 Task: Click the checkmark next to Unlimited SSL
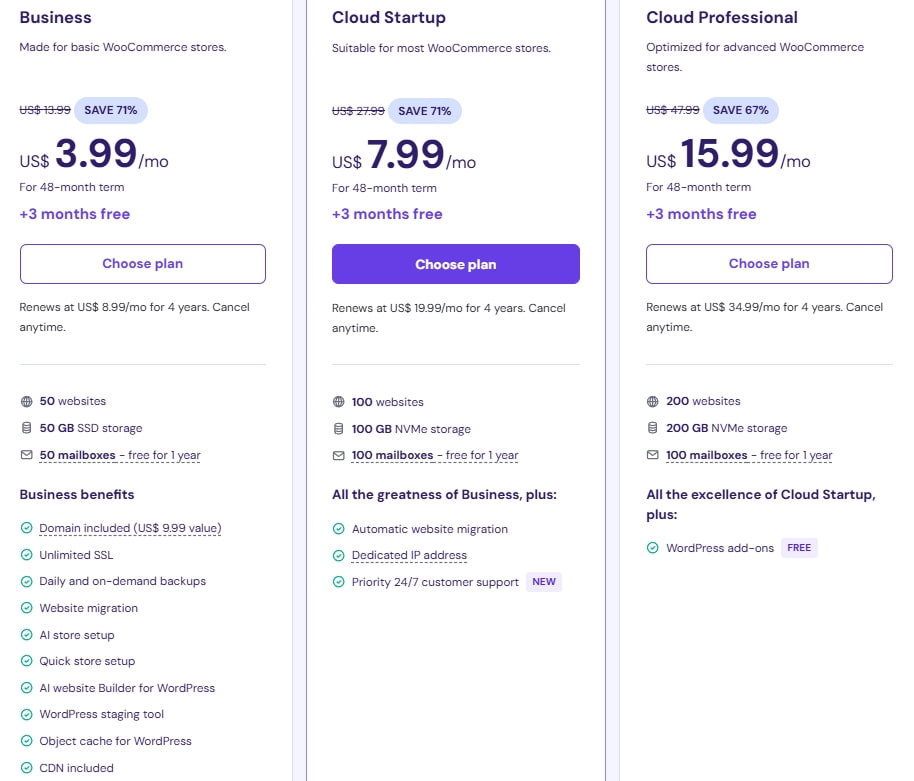point(26,555)
